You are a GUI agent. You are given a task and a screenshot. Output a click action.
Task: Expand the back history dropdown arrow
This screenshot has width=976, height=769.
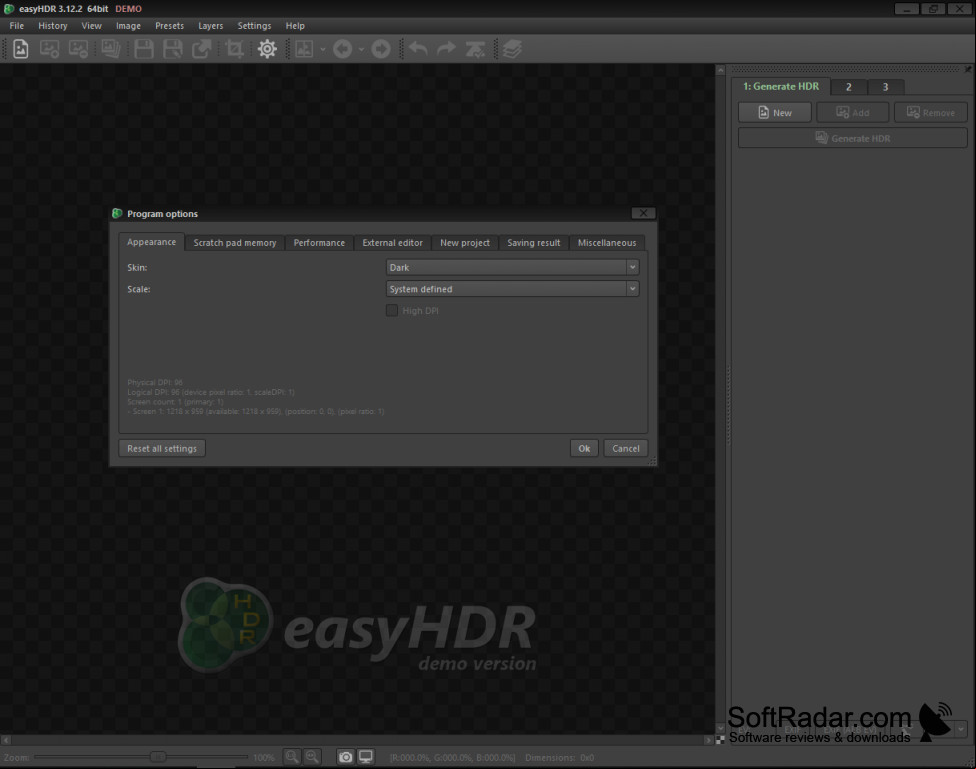pos(361,49)
